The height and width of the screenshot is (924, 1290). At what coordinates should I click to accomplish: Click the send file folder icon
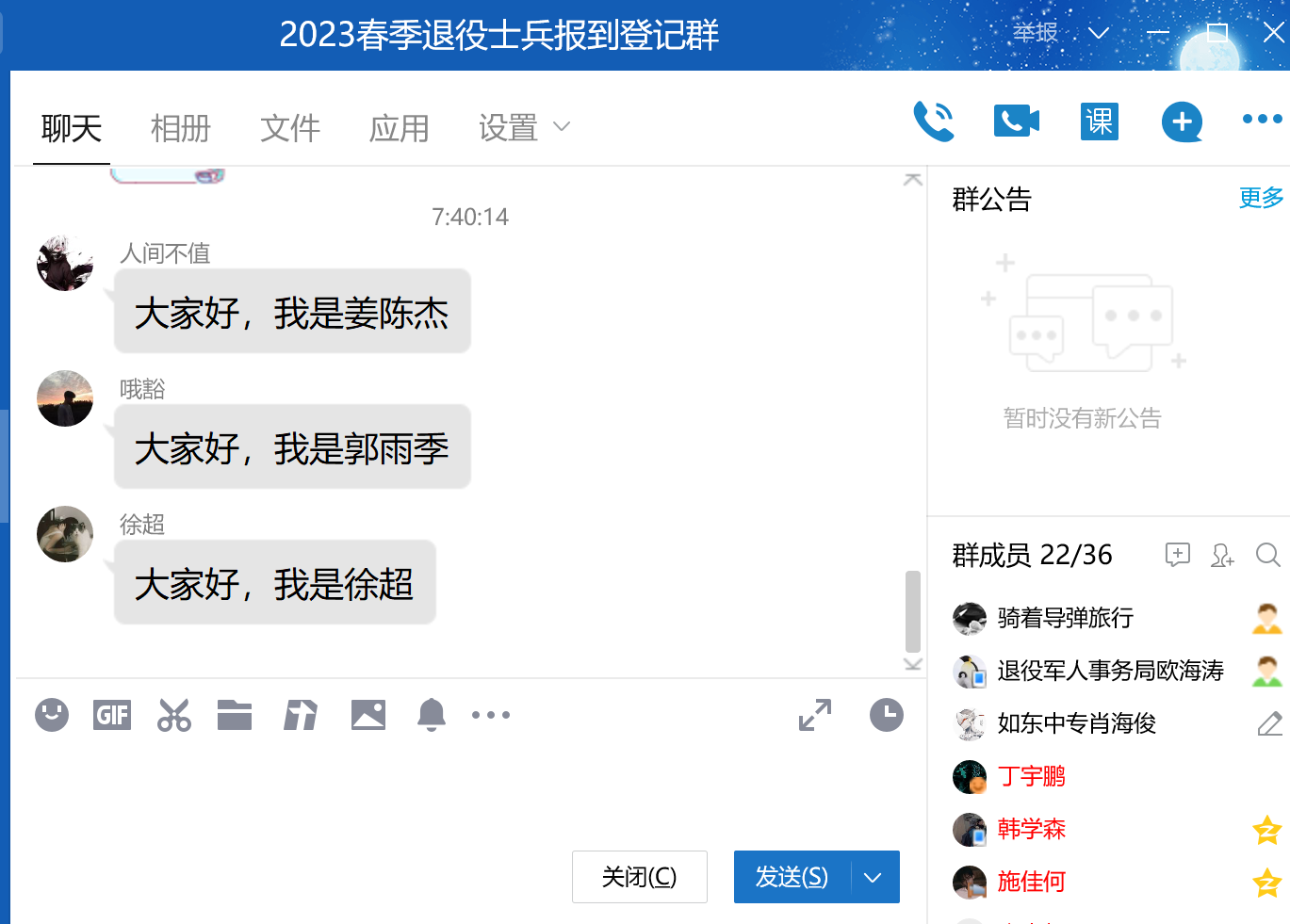coord(235,715)
